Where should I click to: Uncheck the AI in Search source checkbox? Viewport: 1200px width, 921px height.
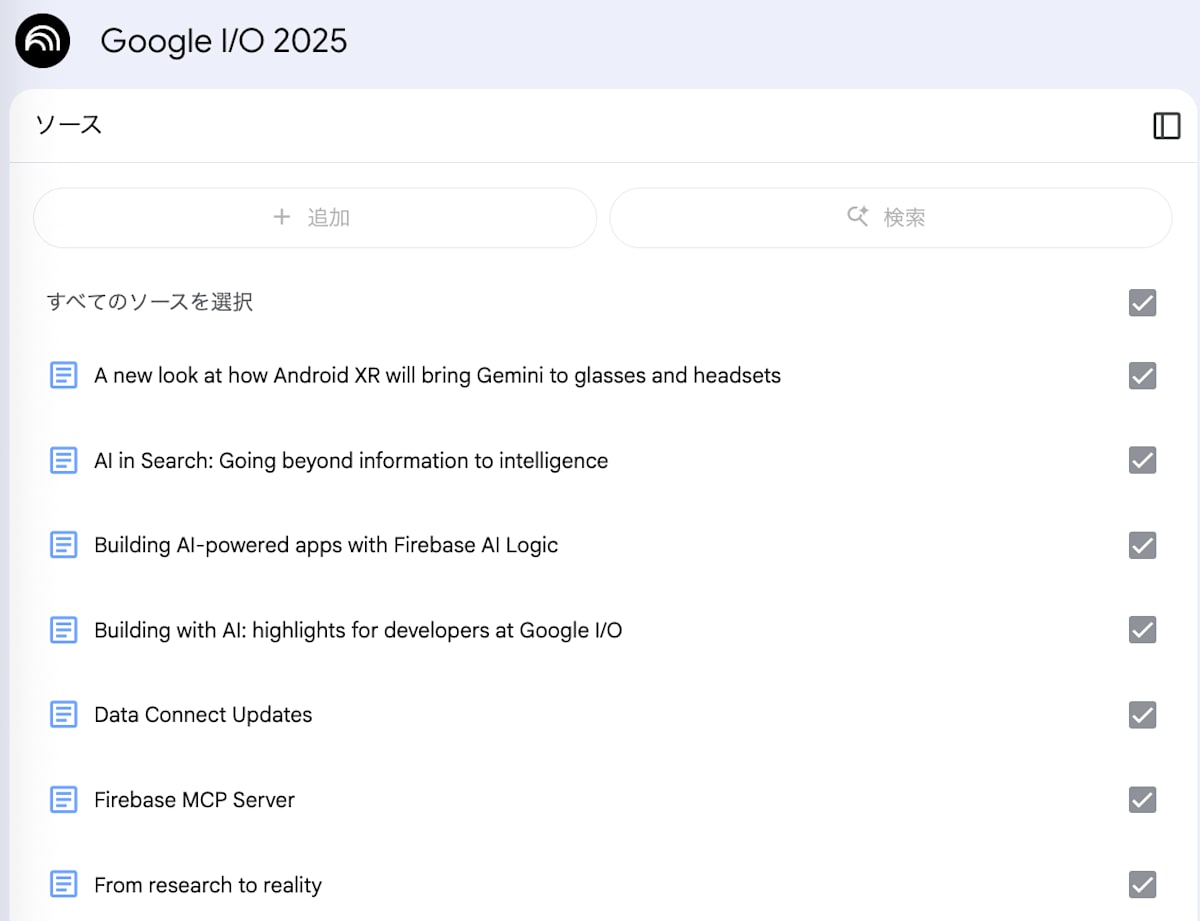coord(1142,460)
